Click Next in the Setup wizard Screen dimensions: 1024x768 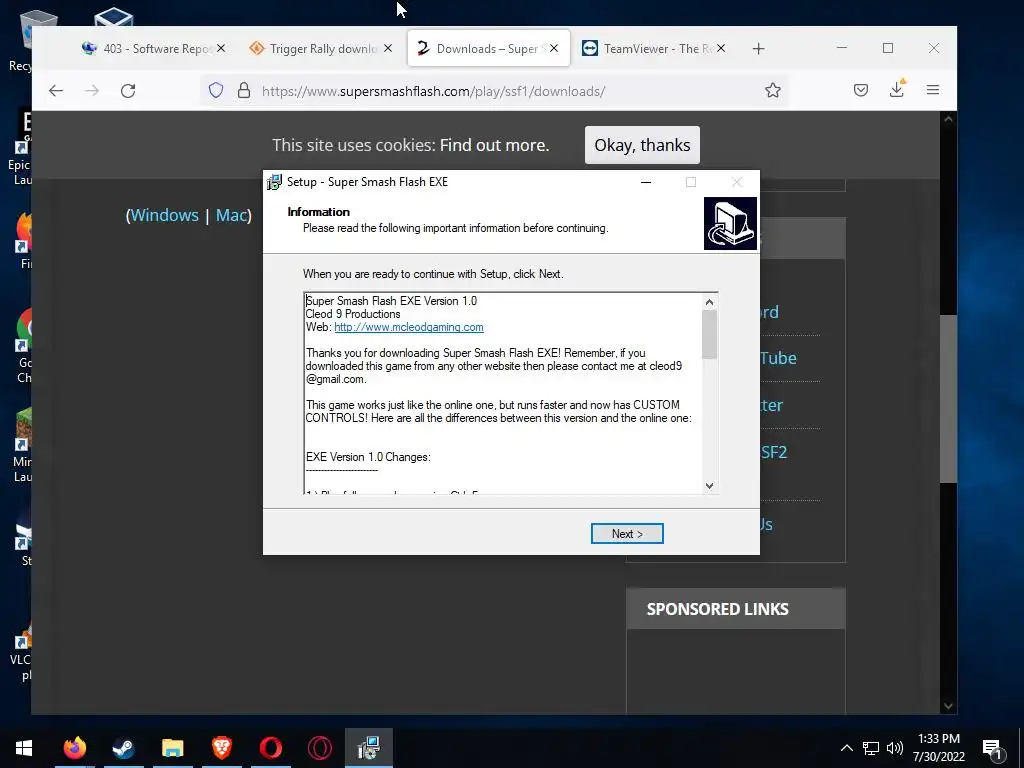(627, 534)
